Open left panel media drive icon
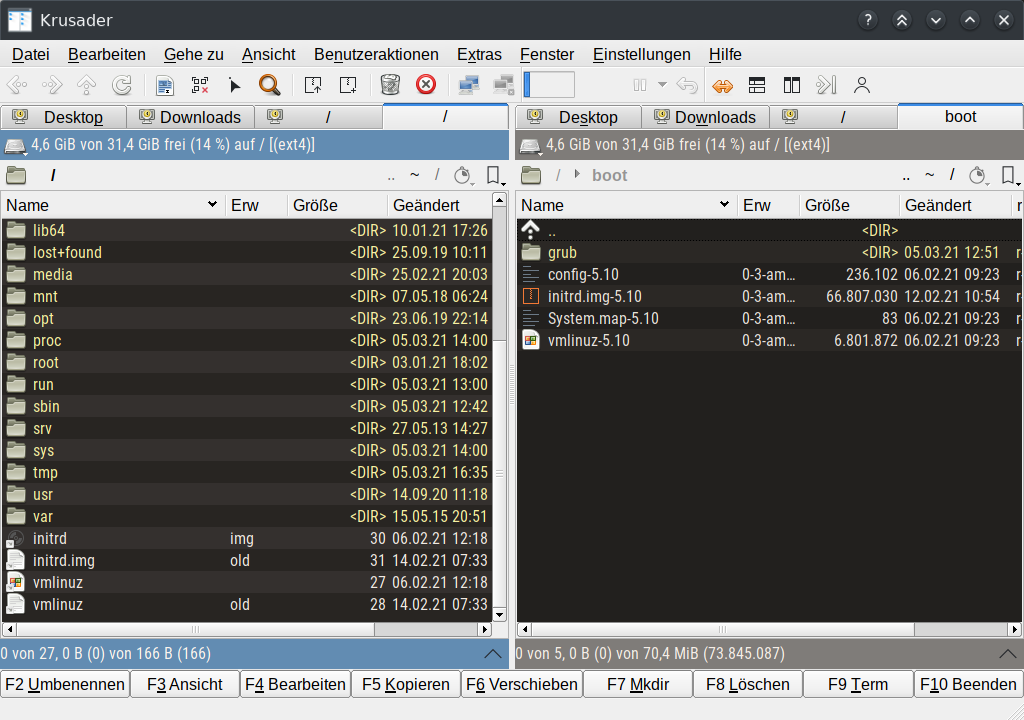The width and height of the screenshot is (1024, 720). click(x=15, y=145)
